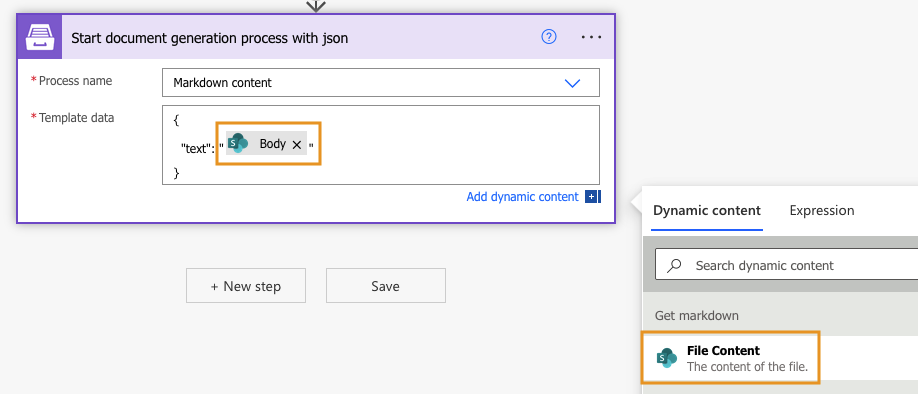Click the magnifier icon in search box
The image size is (918, 394).
(x=674, y=265)
